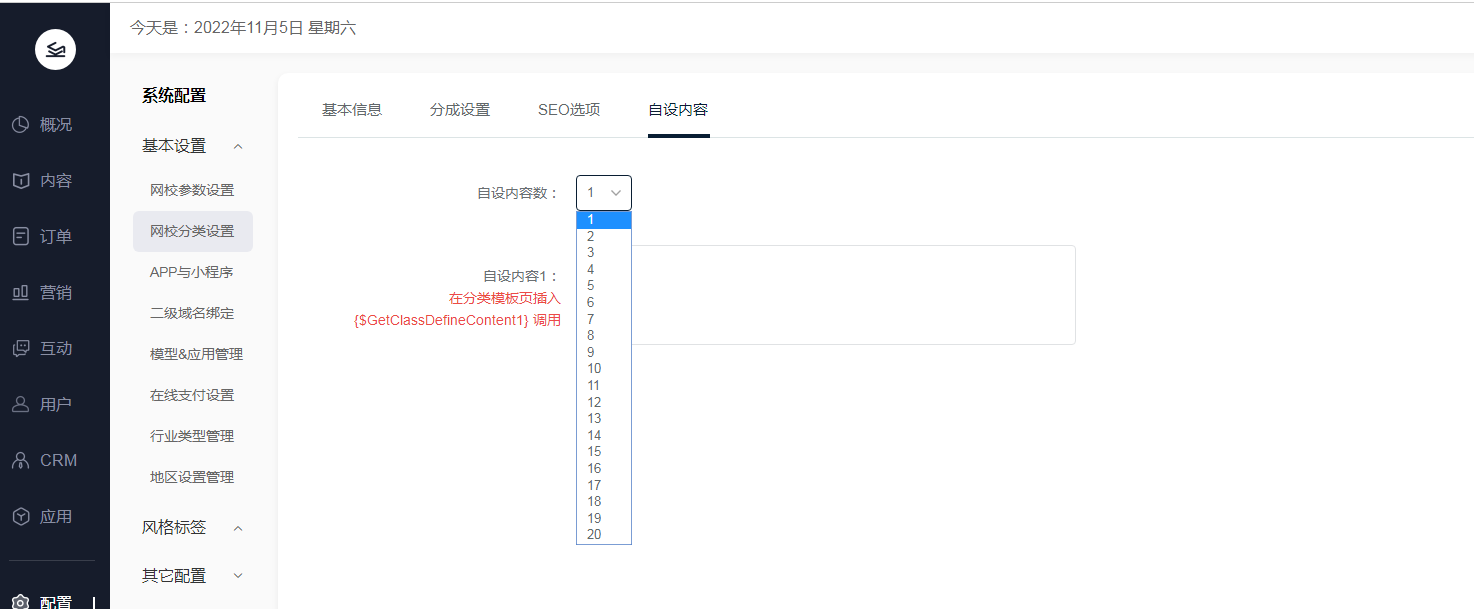The width and height of the screenshot is (1474, 609).
Task: Open the 用户 users icon
Action: [20, 405]
